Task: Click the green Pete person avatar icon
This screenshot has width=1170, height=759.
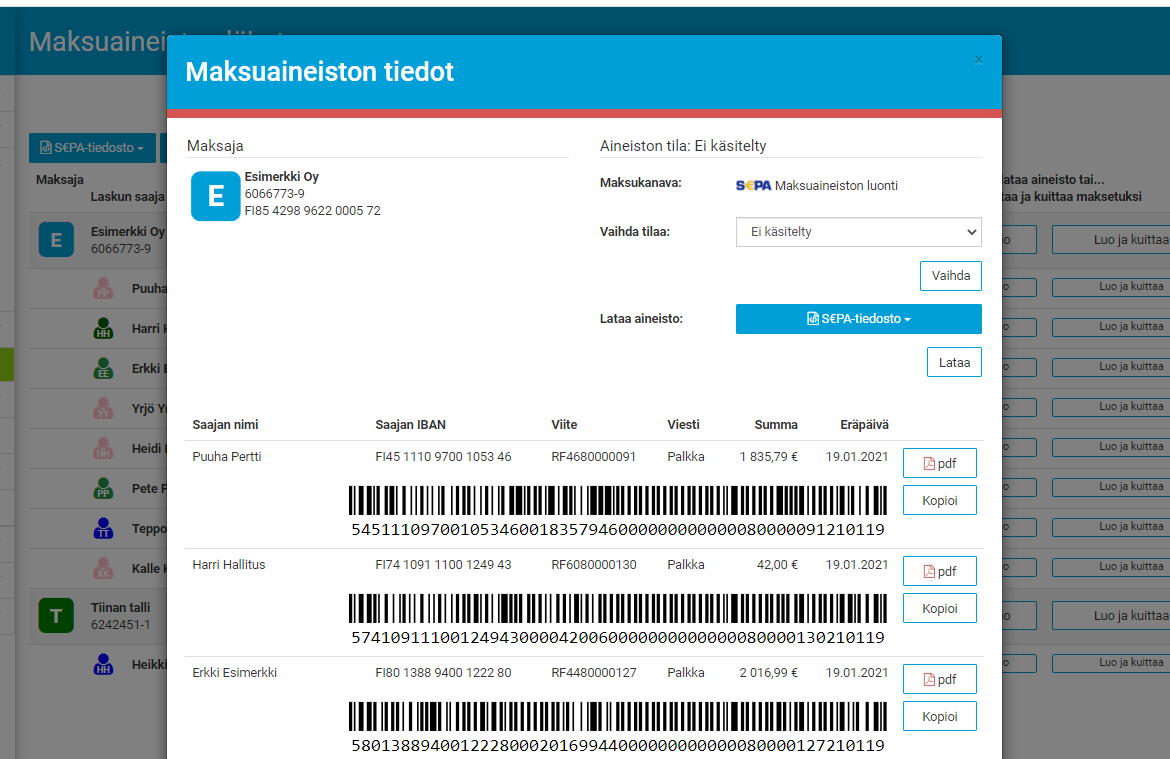Action: click(102, 488)
